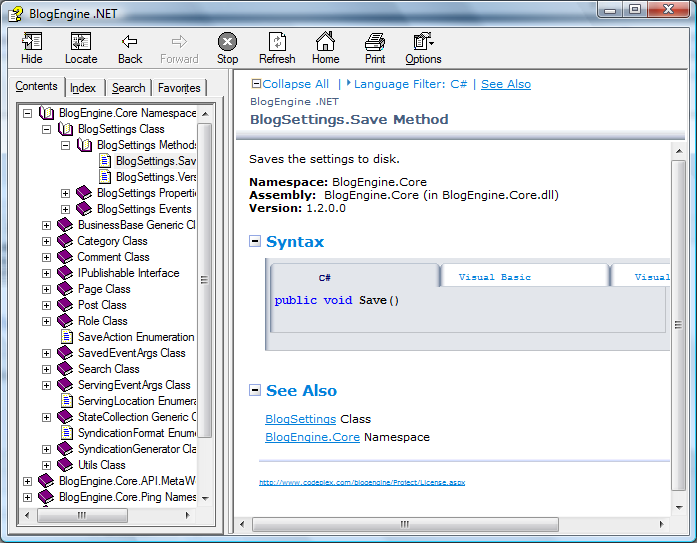Click the Hide toolbar icon
Viewport: 697px width, 543px height.
coord(32,42)
